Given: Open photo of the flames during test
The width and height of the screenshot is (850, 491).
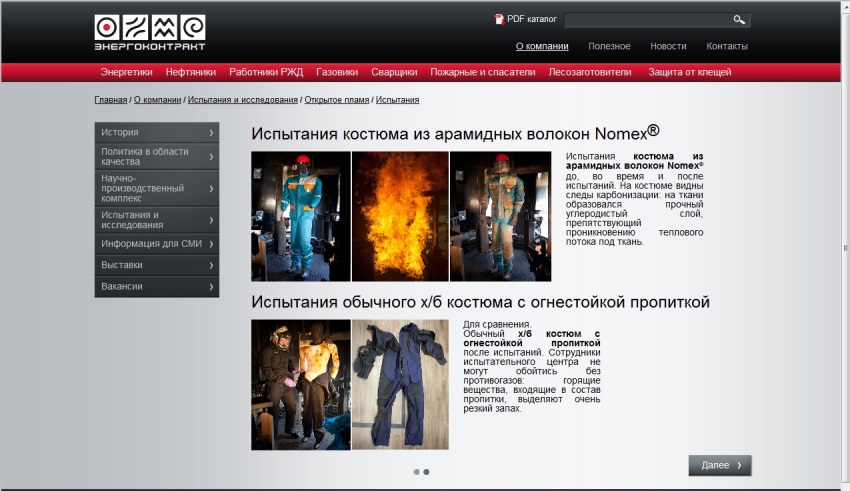Looking at the screenshot, I should tap(400, 216).
